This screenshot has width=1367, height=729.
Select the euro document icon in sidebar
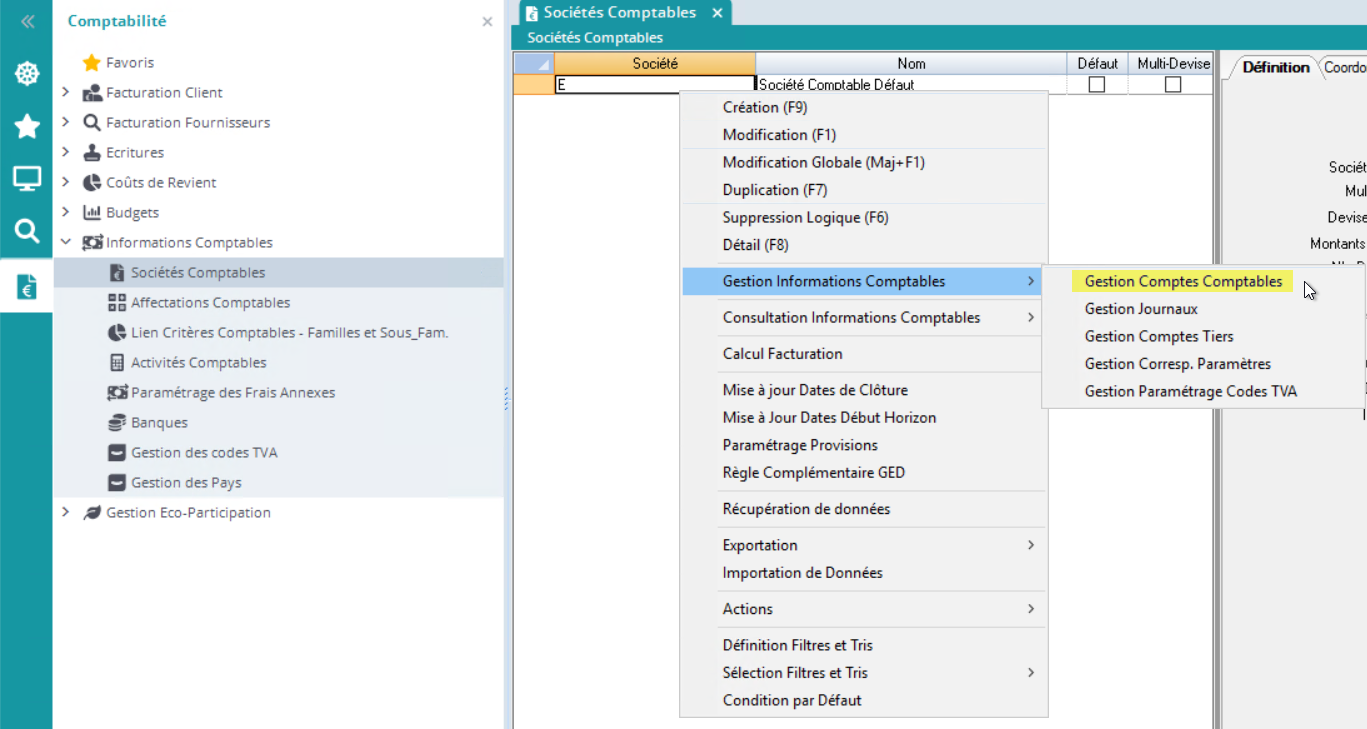point(26,286)
